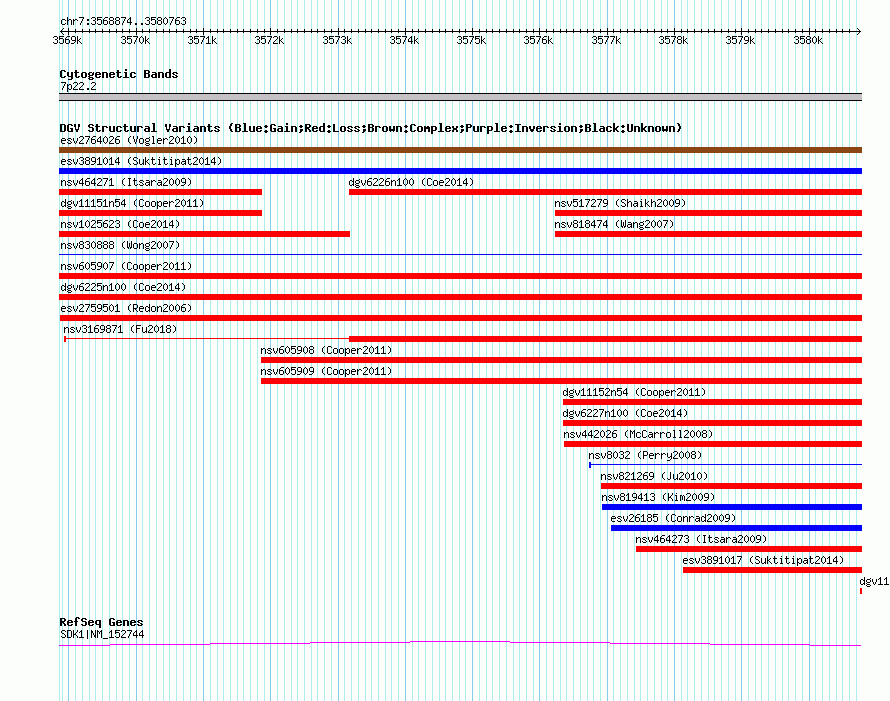Select nsv605908 (Cooper2011) label
The width and height of the screenshot is (890, 701).
click(x=326, y=350)
